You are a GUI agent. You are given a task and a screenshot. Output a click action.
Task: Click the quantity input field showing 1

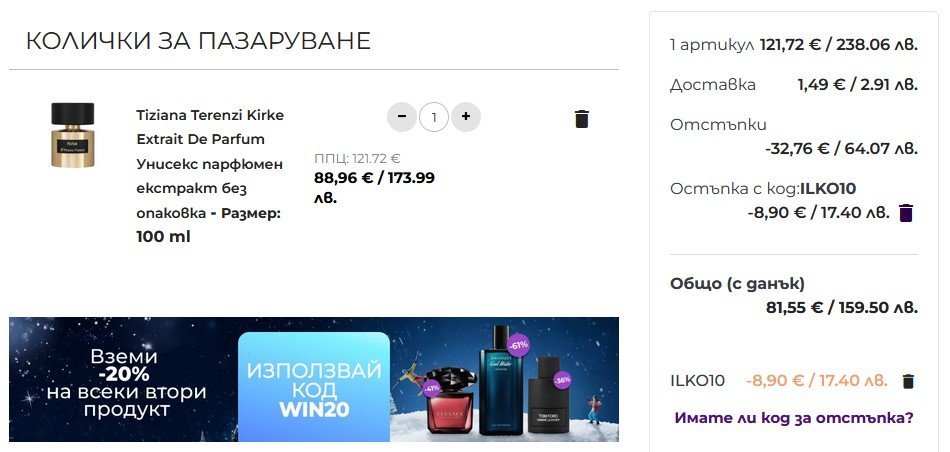[434, 117]
